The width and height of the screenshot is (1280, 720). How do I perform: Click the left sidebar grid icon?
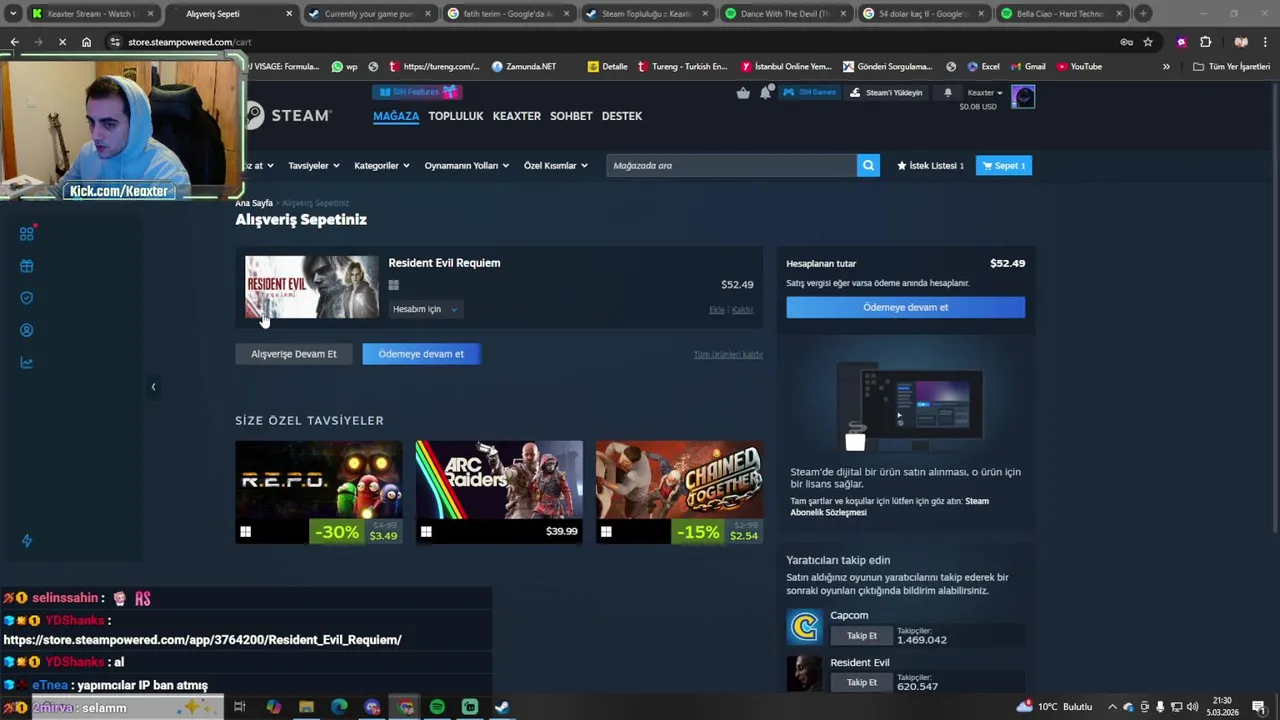[x=27, y=233]
